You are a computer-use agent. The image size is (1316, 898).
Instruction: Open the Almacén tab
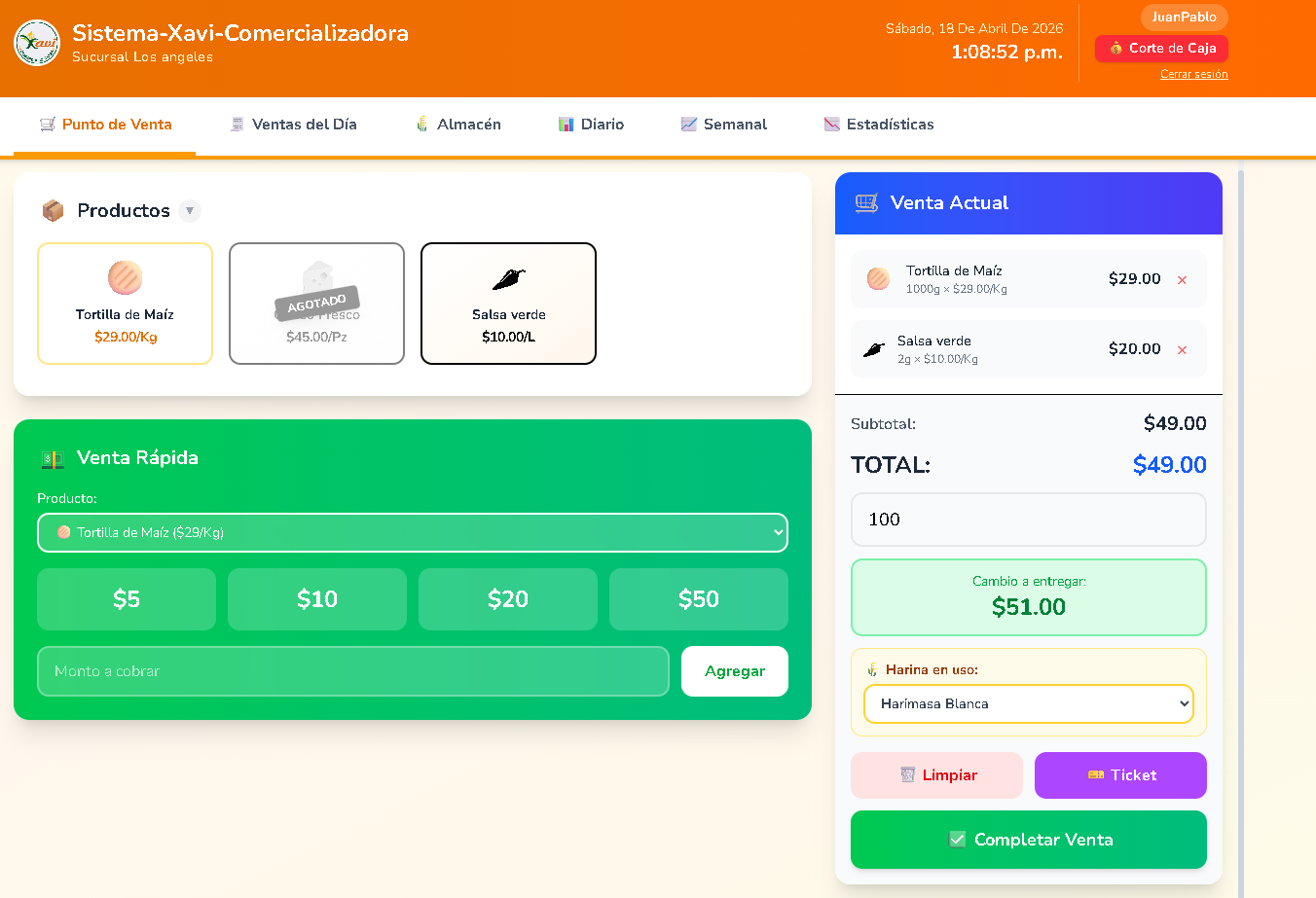tap(458, 125)
